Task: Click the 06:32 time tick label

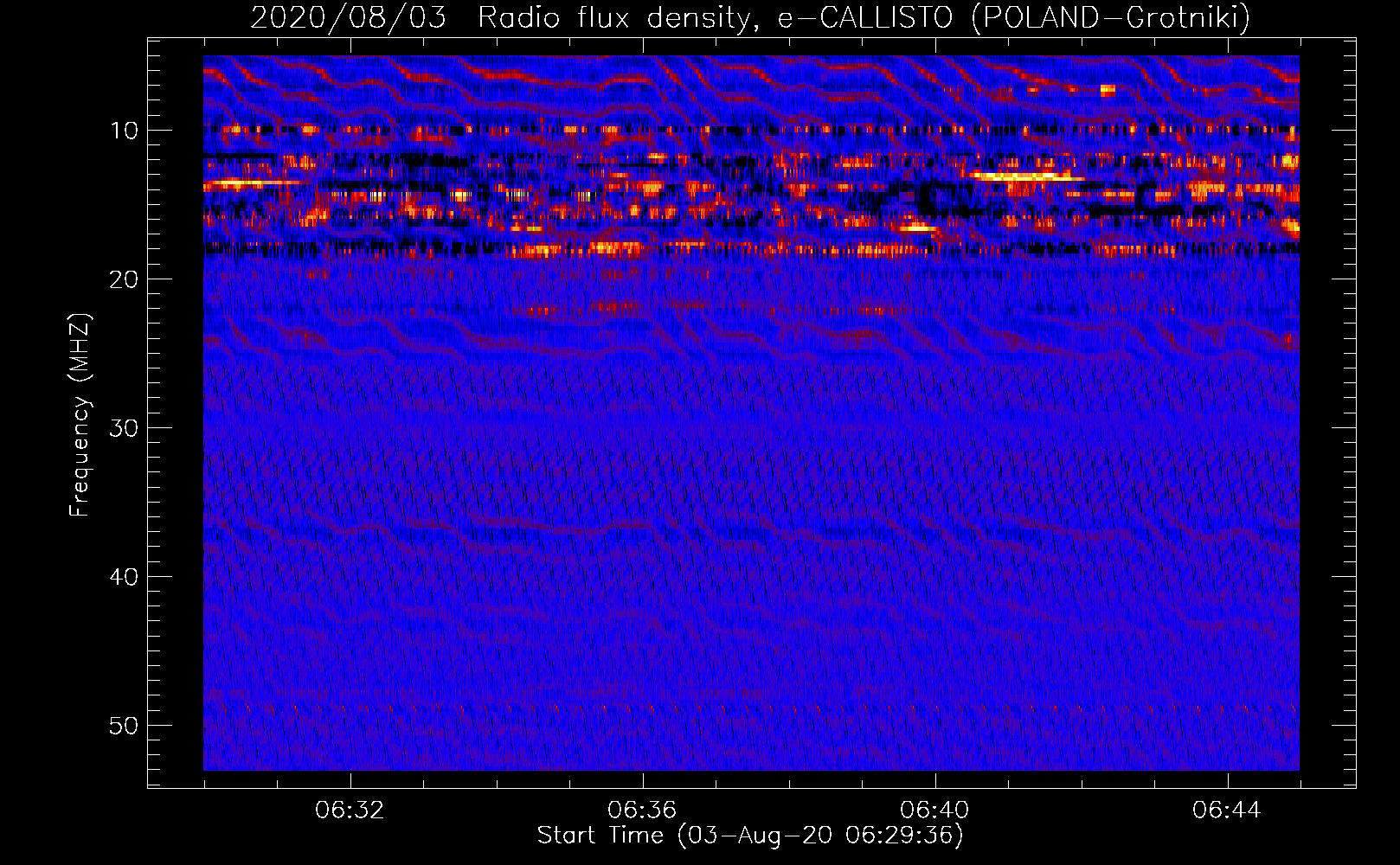Action: (350, 811)
